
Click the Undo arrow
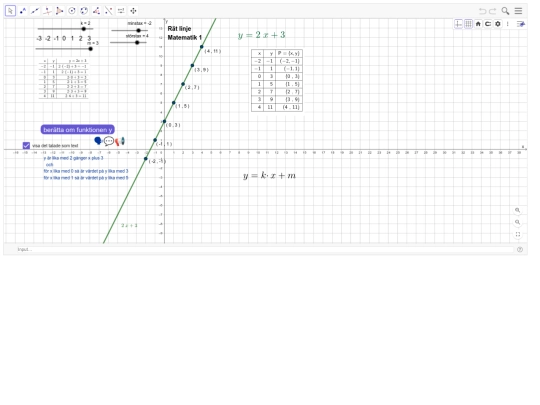pyautogui.click(x=482, y=11)
